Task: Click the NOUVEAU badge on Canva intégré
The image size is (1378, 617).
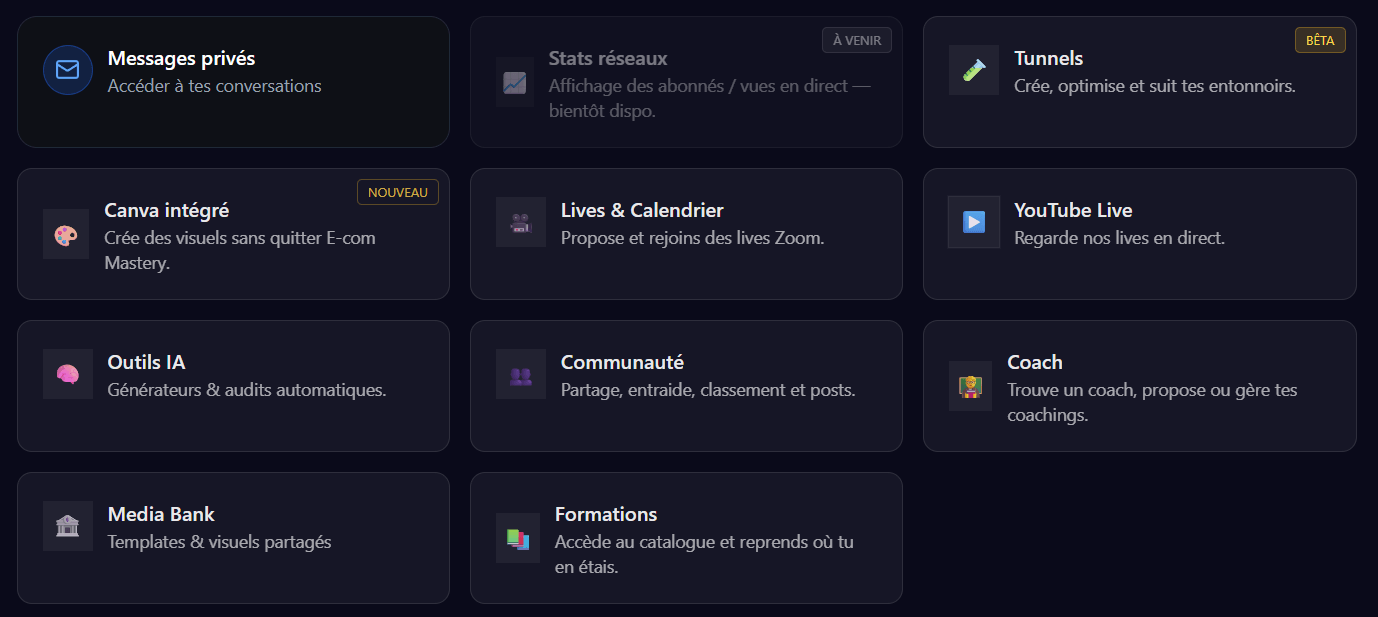Action: point(397,192)
